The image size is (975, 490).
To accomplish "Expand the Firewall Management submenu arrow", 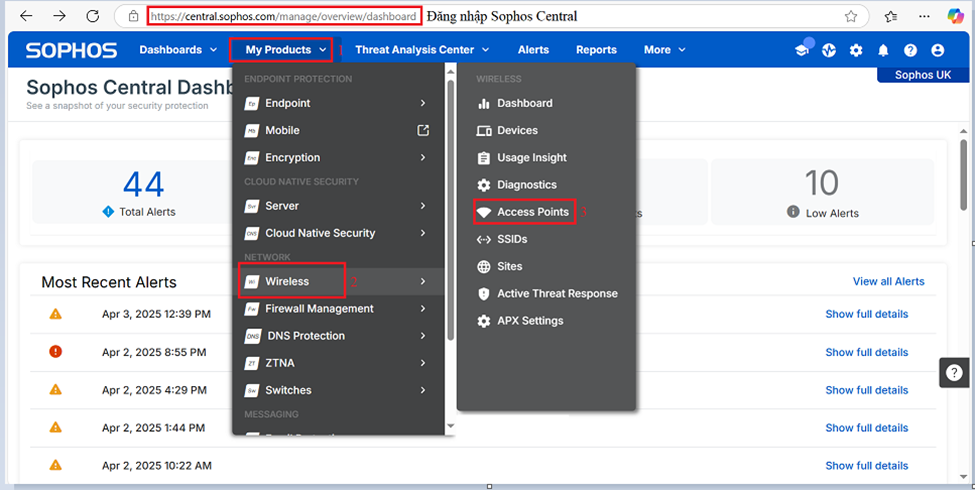I will coord(423,309).
